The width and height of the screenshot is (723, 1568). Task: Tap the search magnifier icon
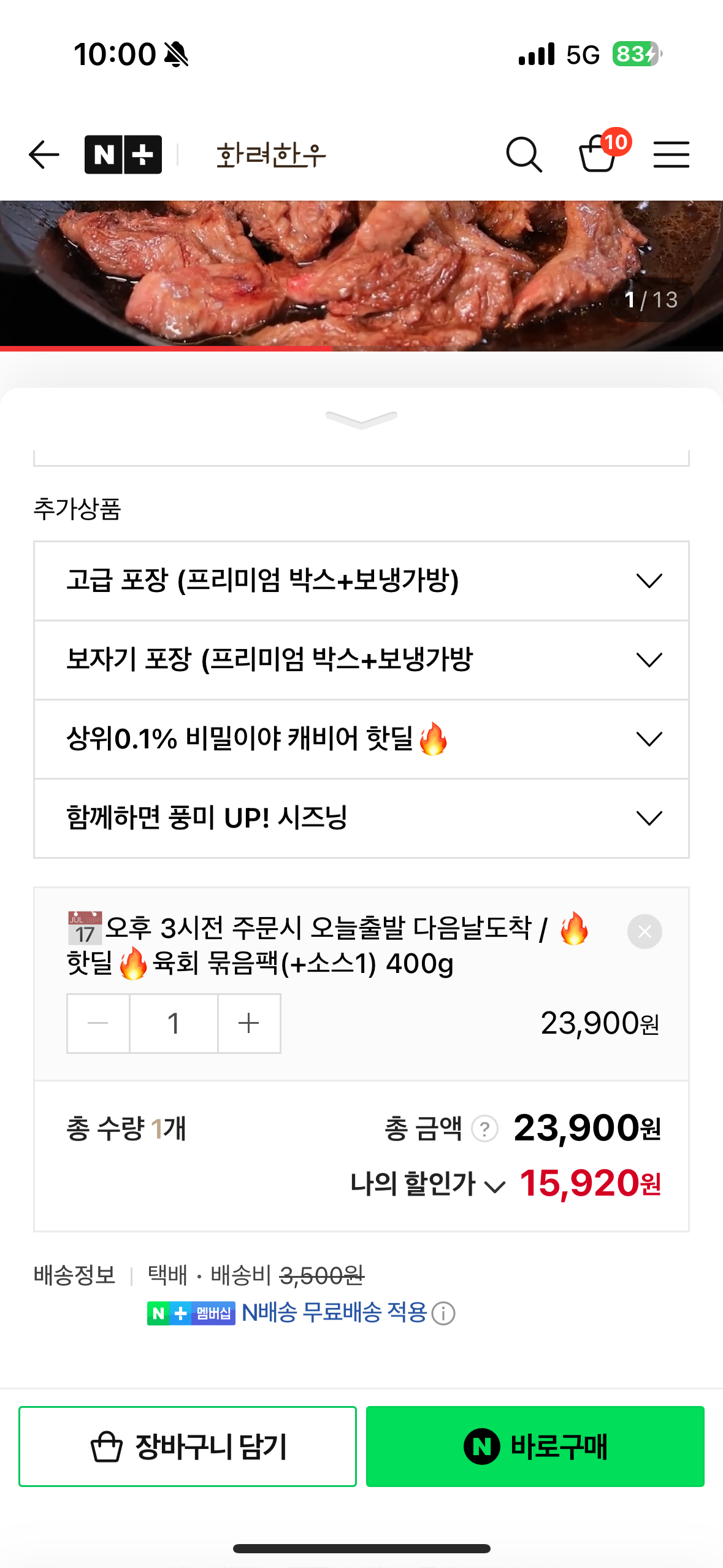[x=524, y=154]
